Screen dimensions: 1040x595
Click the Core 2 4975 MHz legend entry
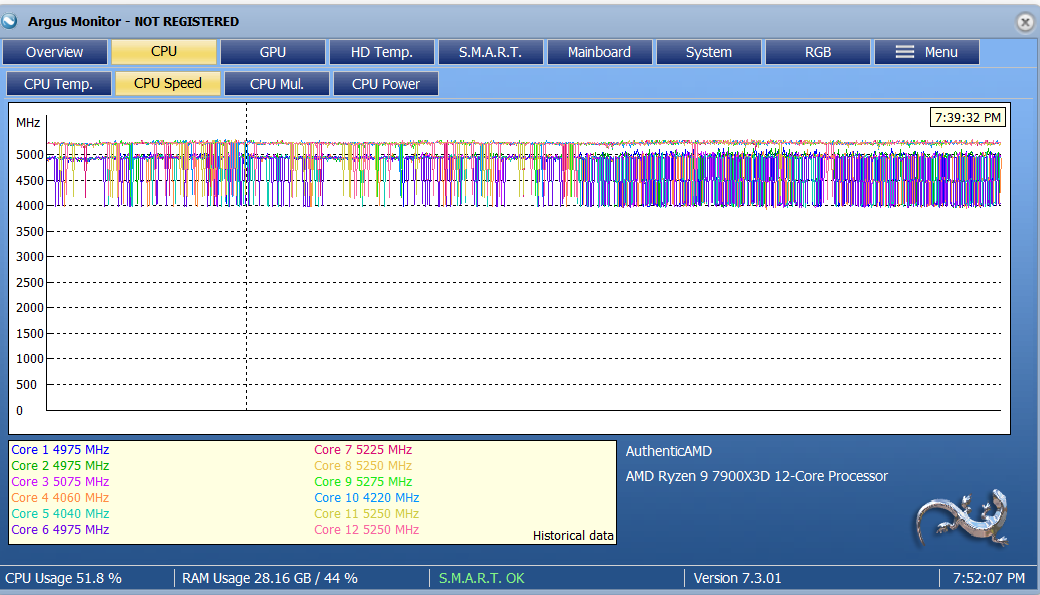(60, 466)
